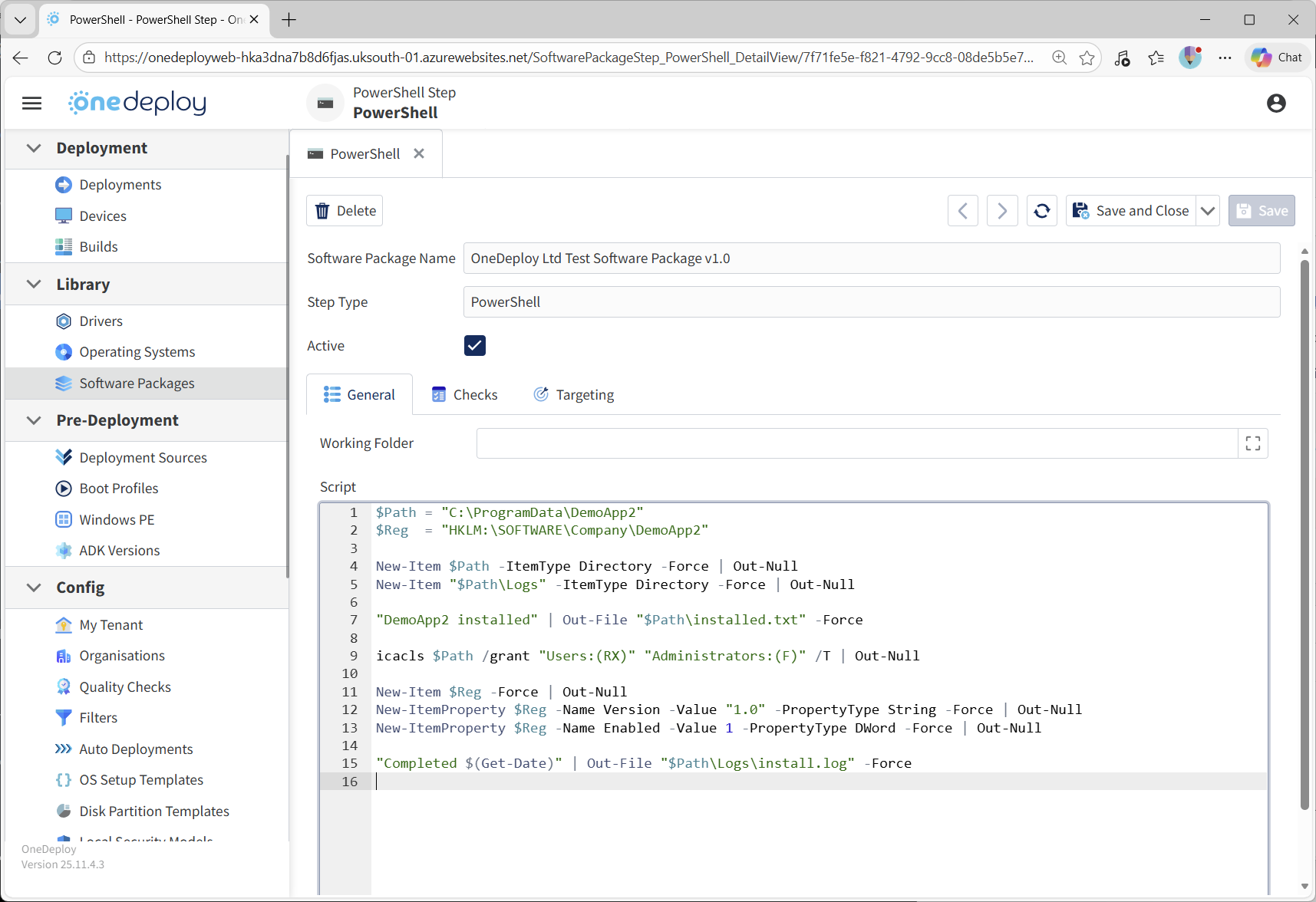Click the Delete button
The width and height of the screenshot is (1316, 902).
tap(345, 211)
